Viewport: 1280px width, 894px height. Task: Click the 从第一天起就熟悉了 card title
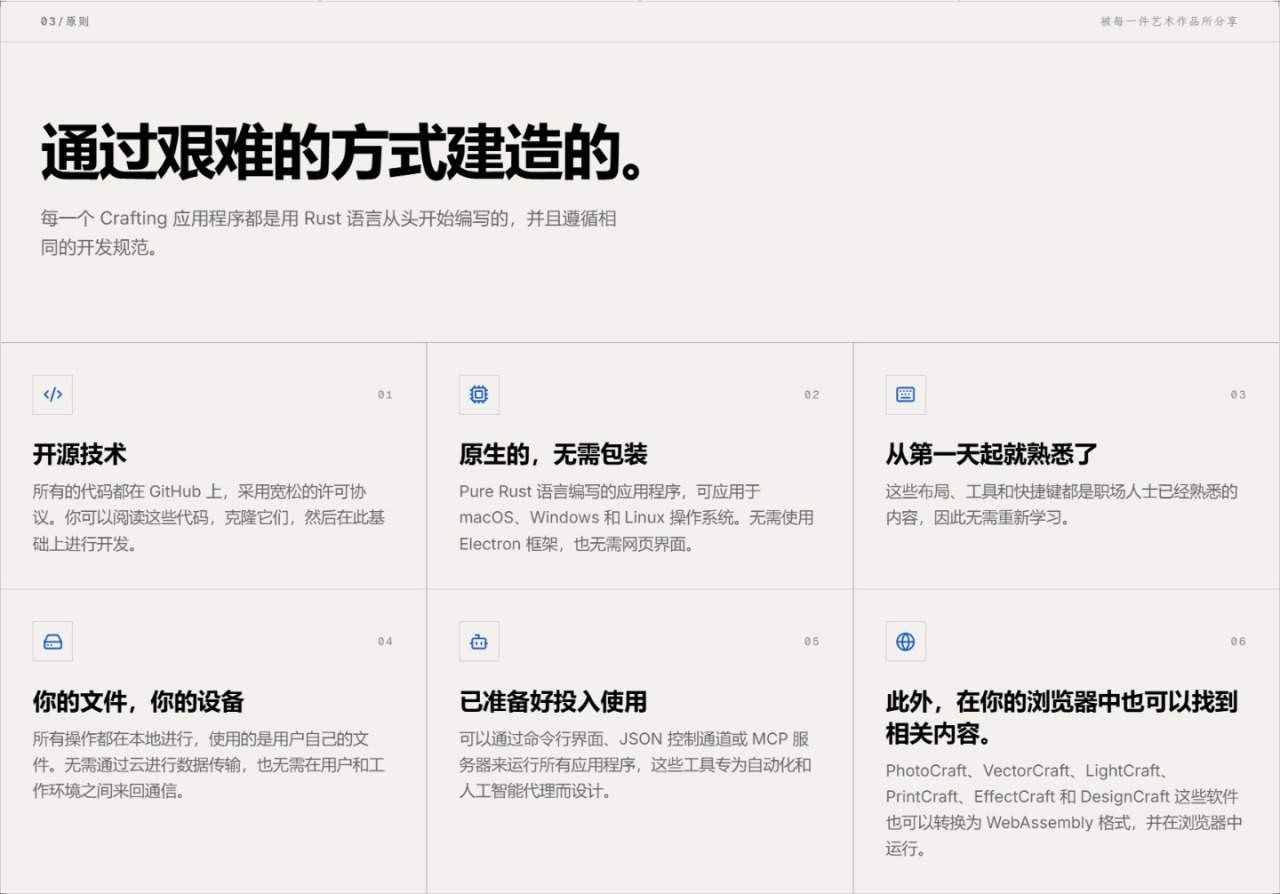992,454
